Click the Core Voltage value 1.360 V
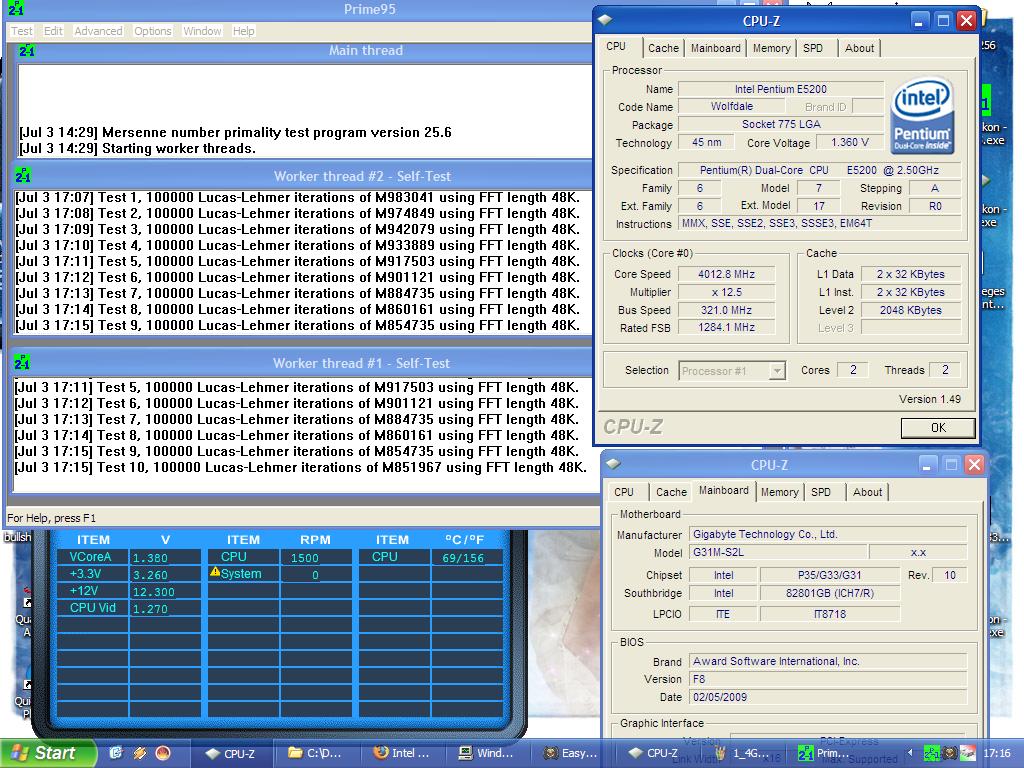This screenshot has height=768, width=1024. pos(849,142)
